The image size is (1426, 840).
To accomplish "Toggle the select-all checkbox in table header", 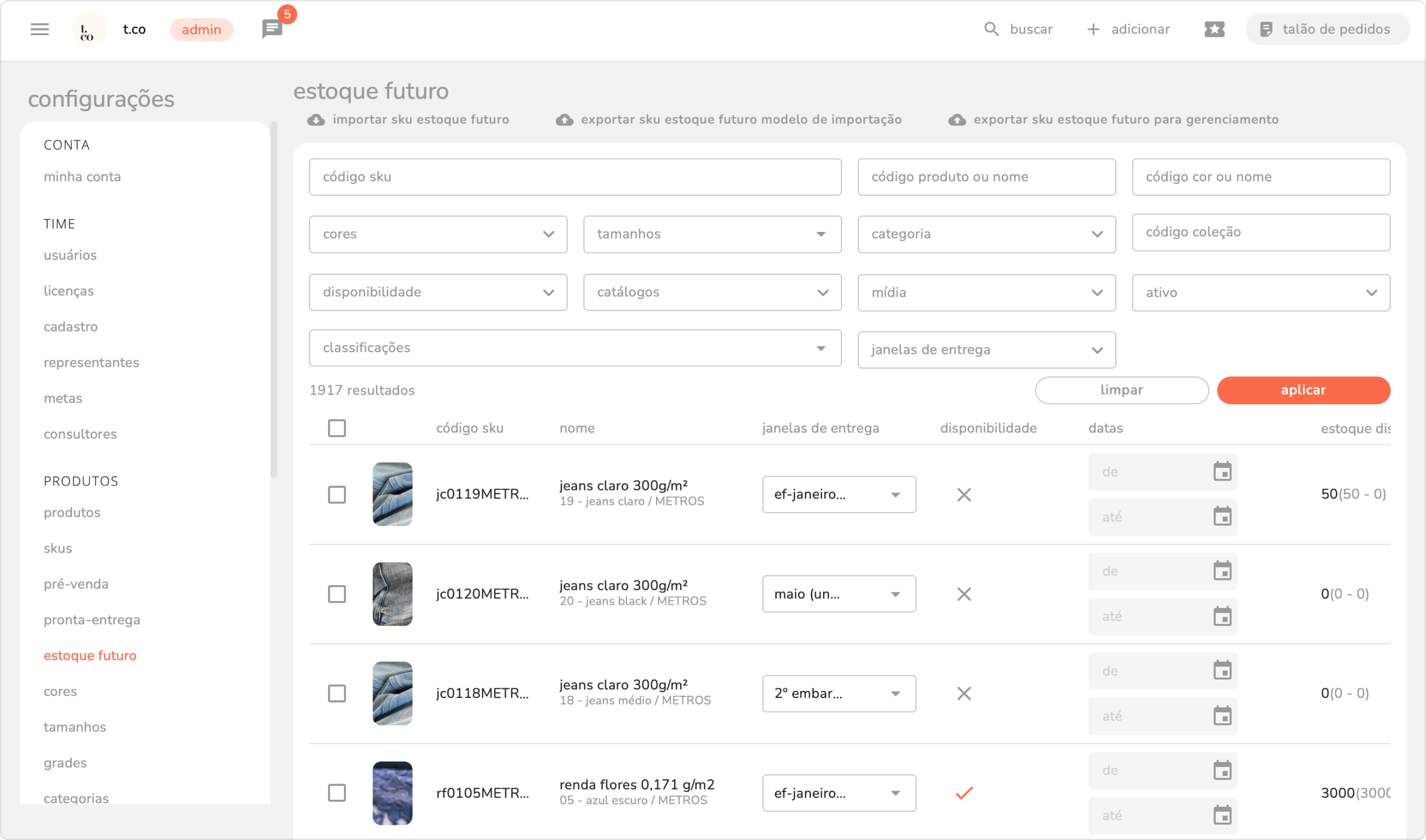I will point(337,428).
